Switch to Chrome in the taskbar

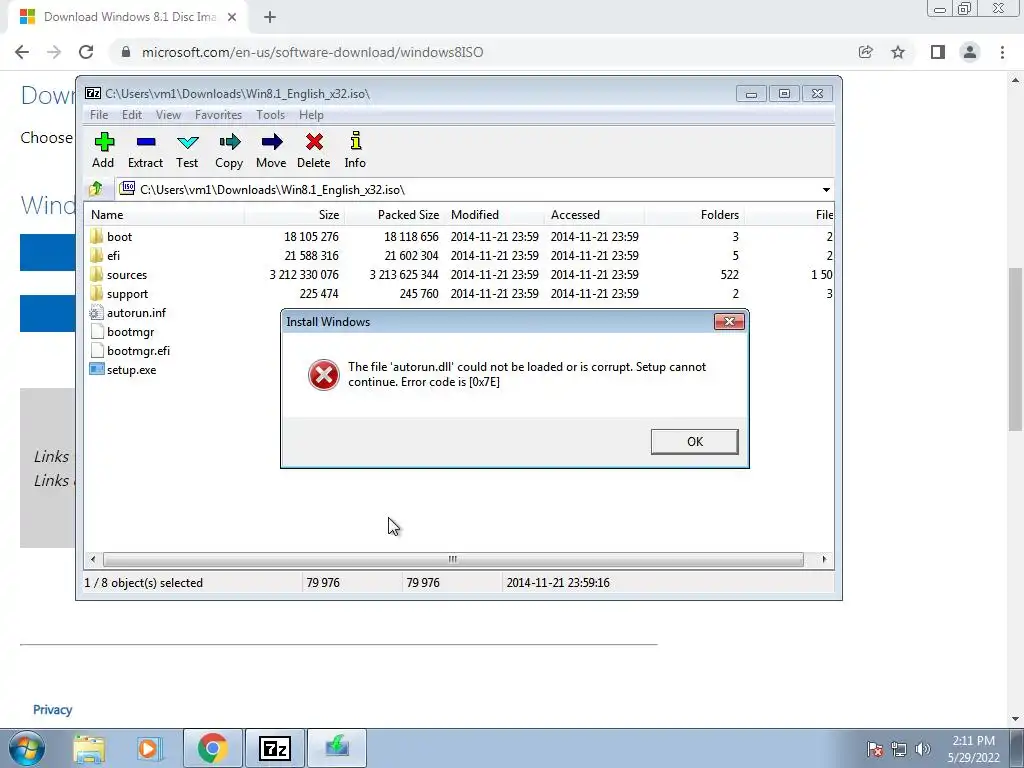tap(212, 748)
